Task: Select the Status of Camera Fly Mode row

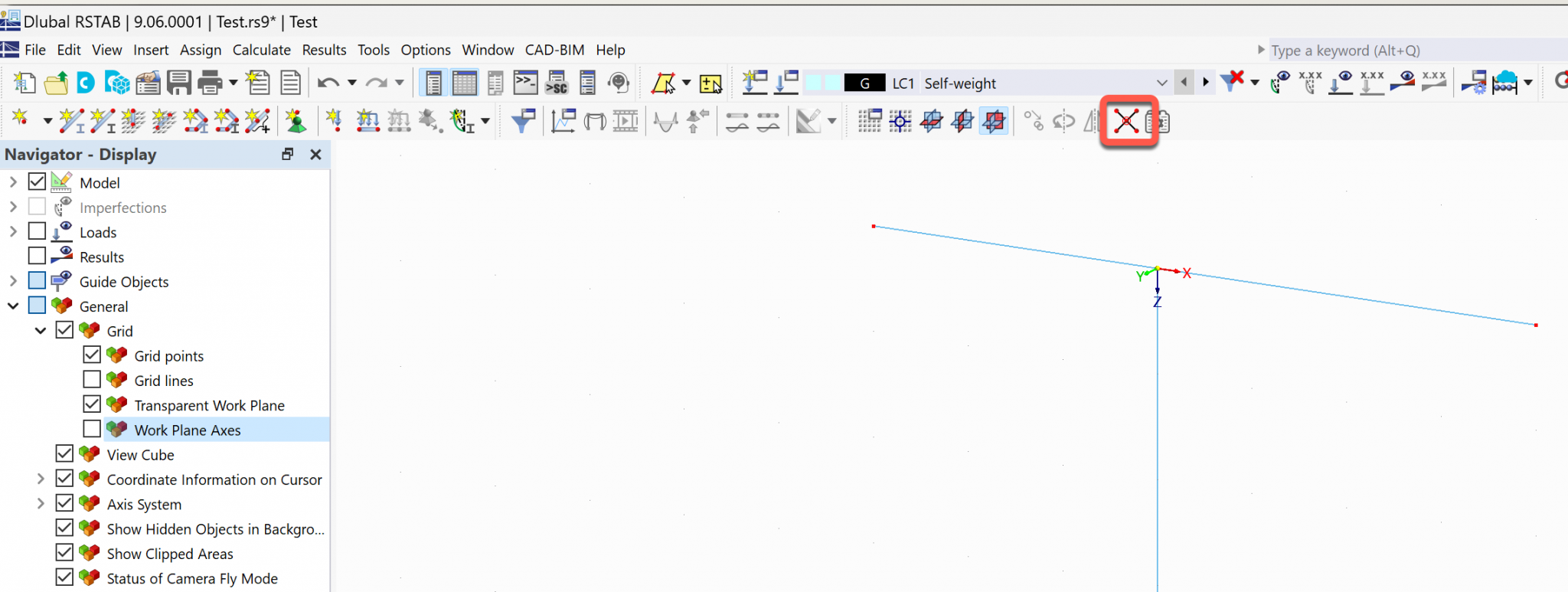Action: [192, 578]
